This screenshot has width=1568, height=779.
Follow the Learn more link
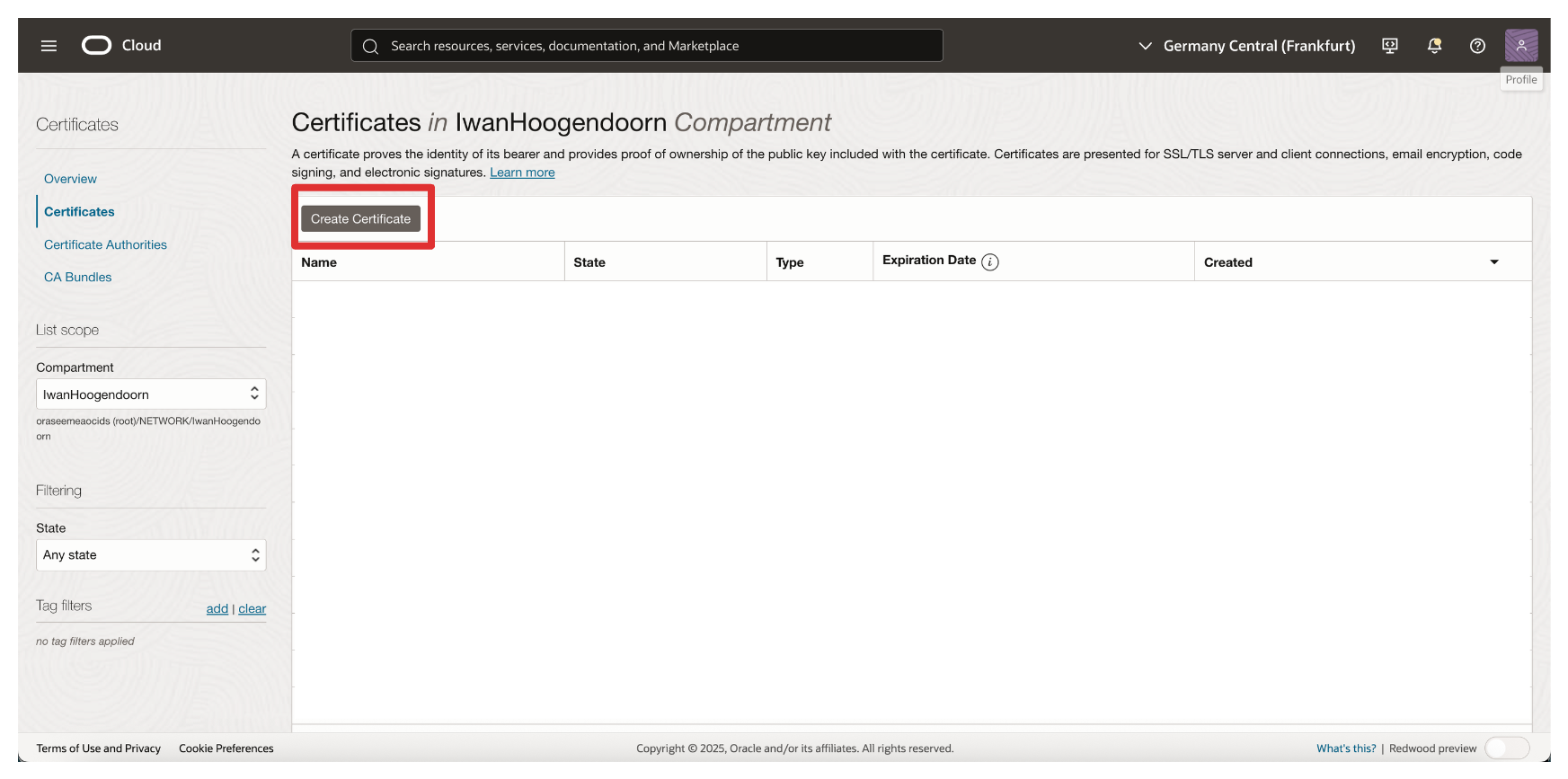[522, 173]
